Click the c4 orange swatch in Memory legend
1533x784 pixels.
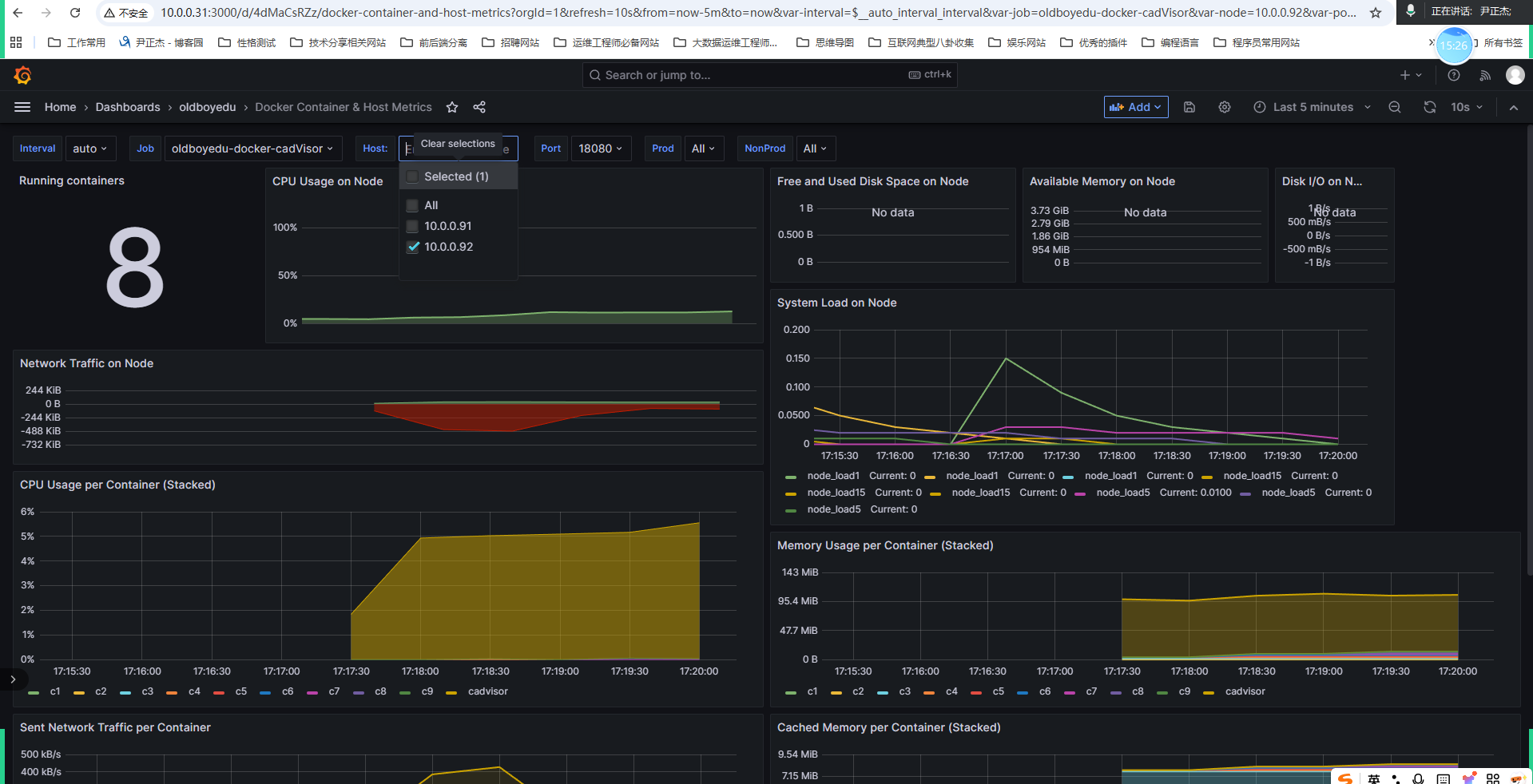pyautogui.click(x=929, y=692)
